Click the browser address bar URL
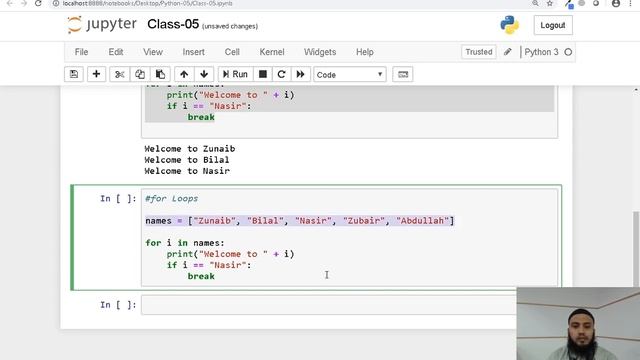The width and height of the screenshot is (640, 360). 148,3
